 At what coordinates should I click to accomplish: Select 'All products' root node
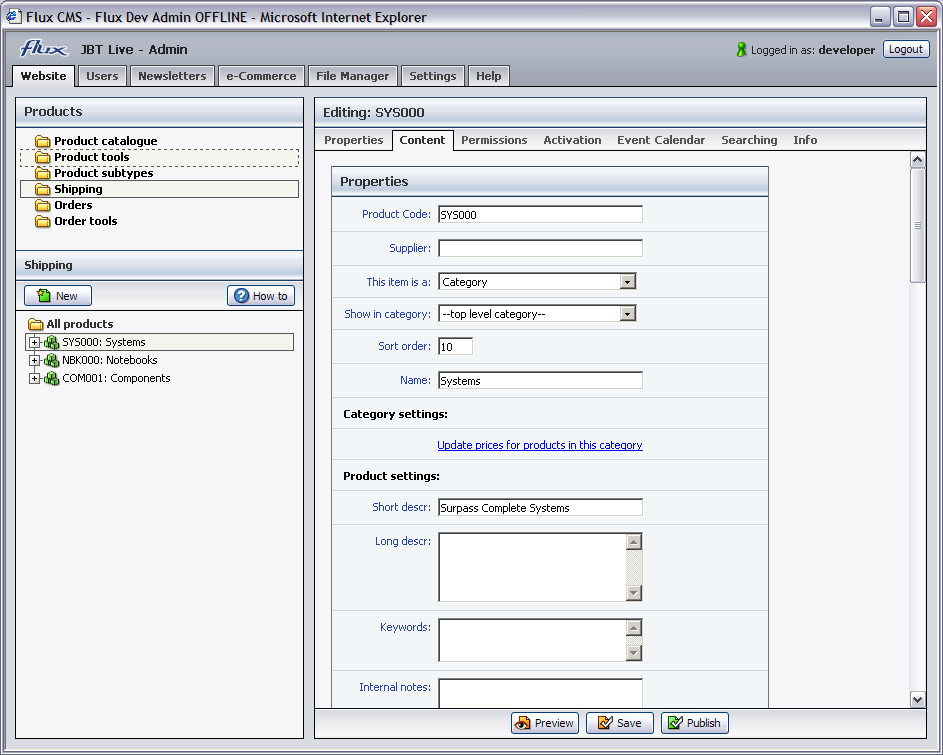click(79, 324)
